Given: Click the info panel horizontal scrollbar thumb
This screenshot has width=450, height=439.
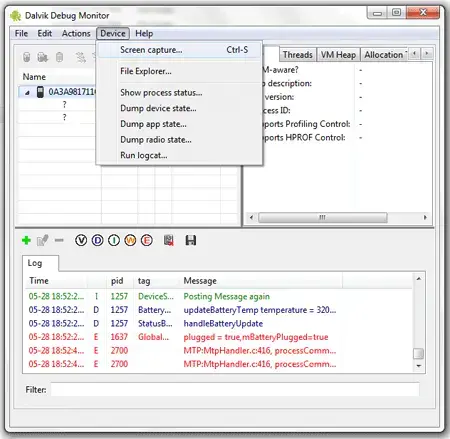Looking at the screenshot, I should coord(322,218).
